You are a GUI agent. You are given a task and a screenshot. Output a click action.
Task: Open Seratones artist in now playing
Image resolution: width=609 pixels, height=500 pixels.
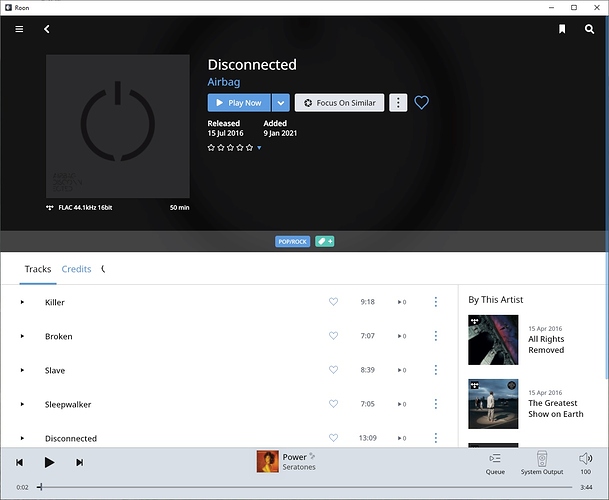299,467
